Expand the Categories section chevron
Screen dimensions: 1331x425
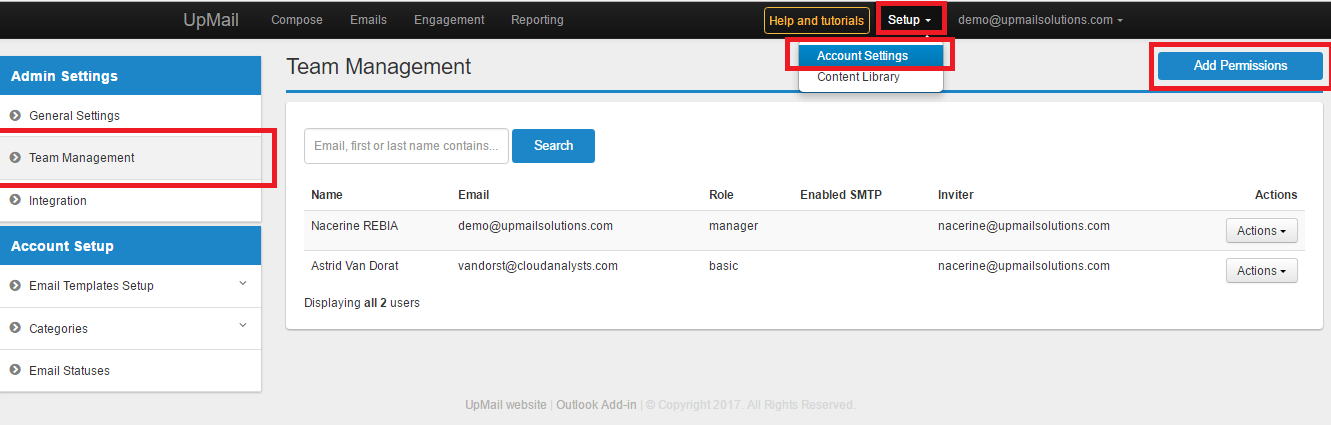coord(243,326)
